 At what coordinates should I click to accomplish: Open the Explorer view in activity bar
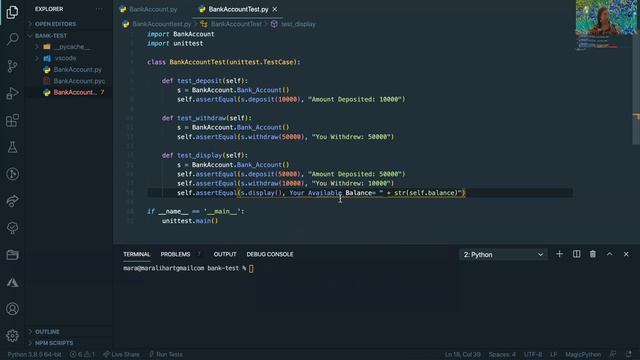click(12, 12)
